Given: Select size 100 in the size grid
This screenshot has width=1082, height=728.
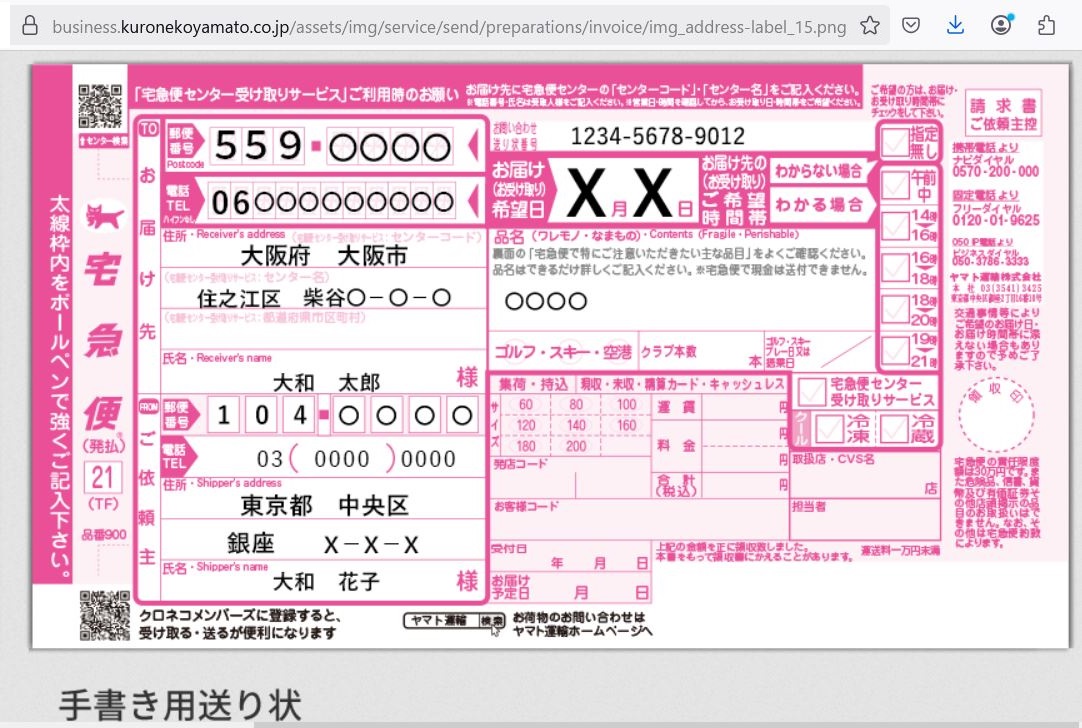Looking at the screenshot, I should tap(627, 404).
